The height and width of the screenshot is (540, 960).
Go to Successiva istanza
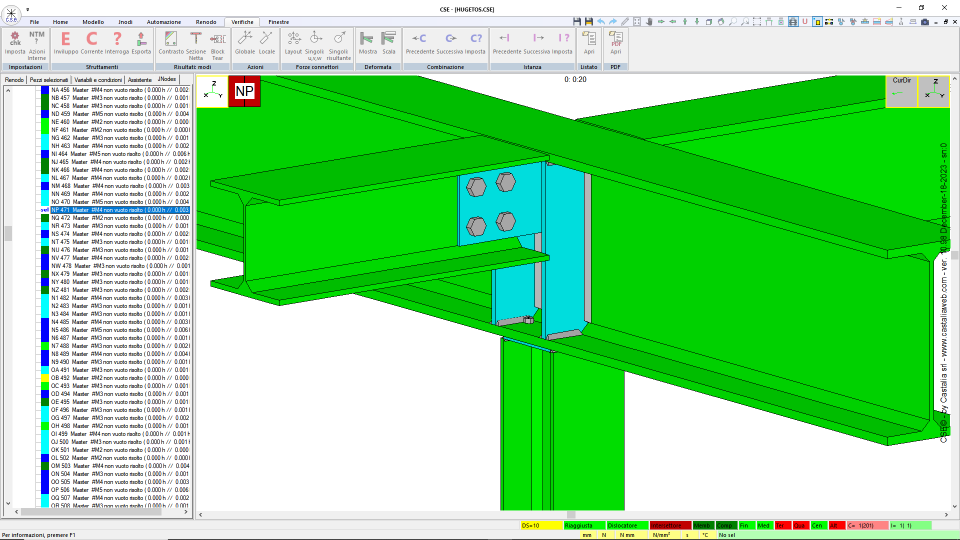pos(537,43)
